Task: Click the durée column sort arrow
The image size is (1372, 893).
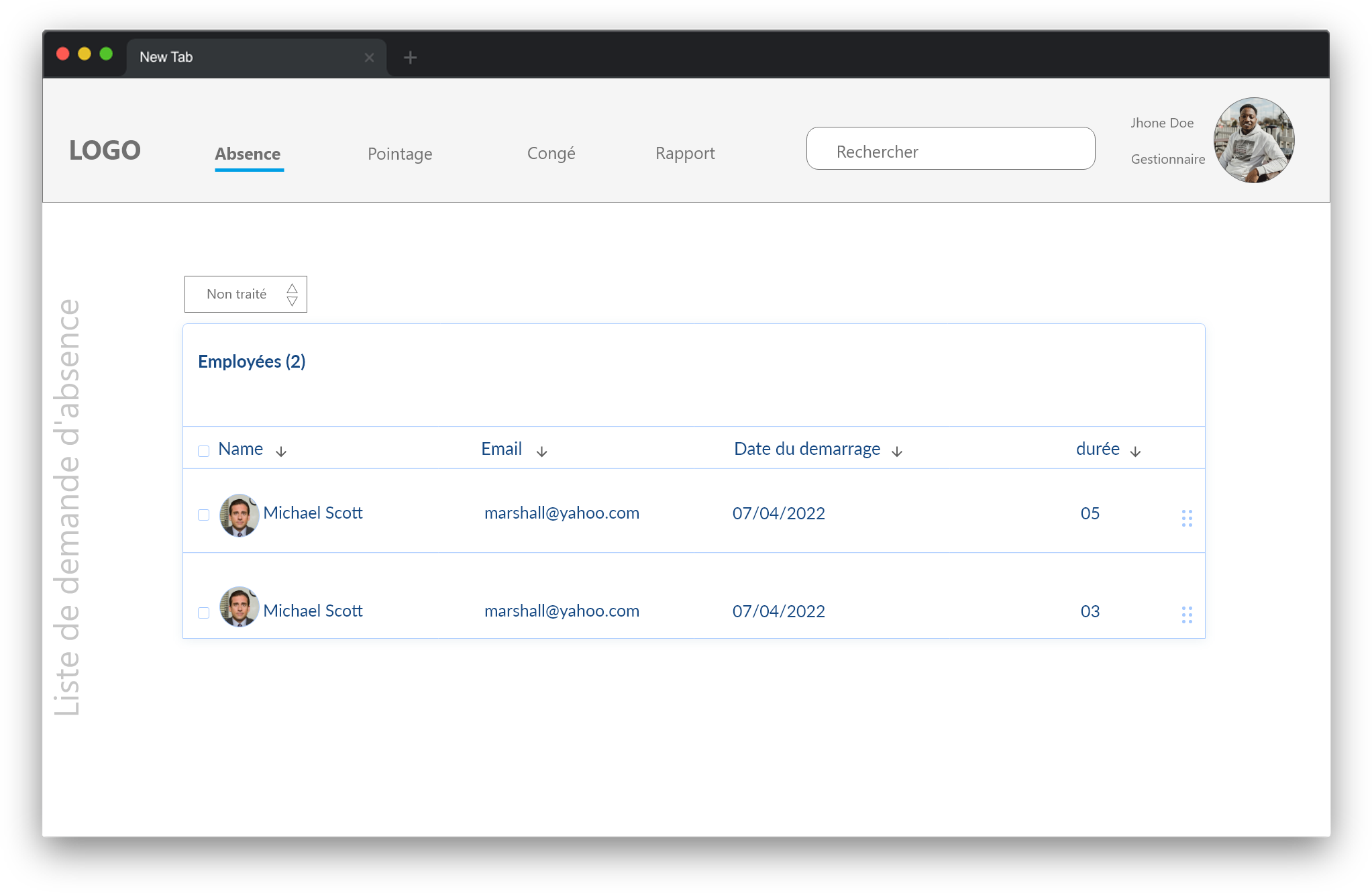Action: [x=1135, y=452]
